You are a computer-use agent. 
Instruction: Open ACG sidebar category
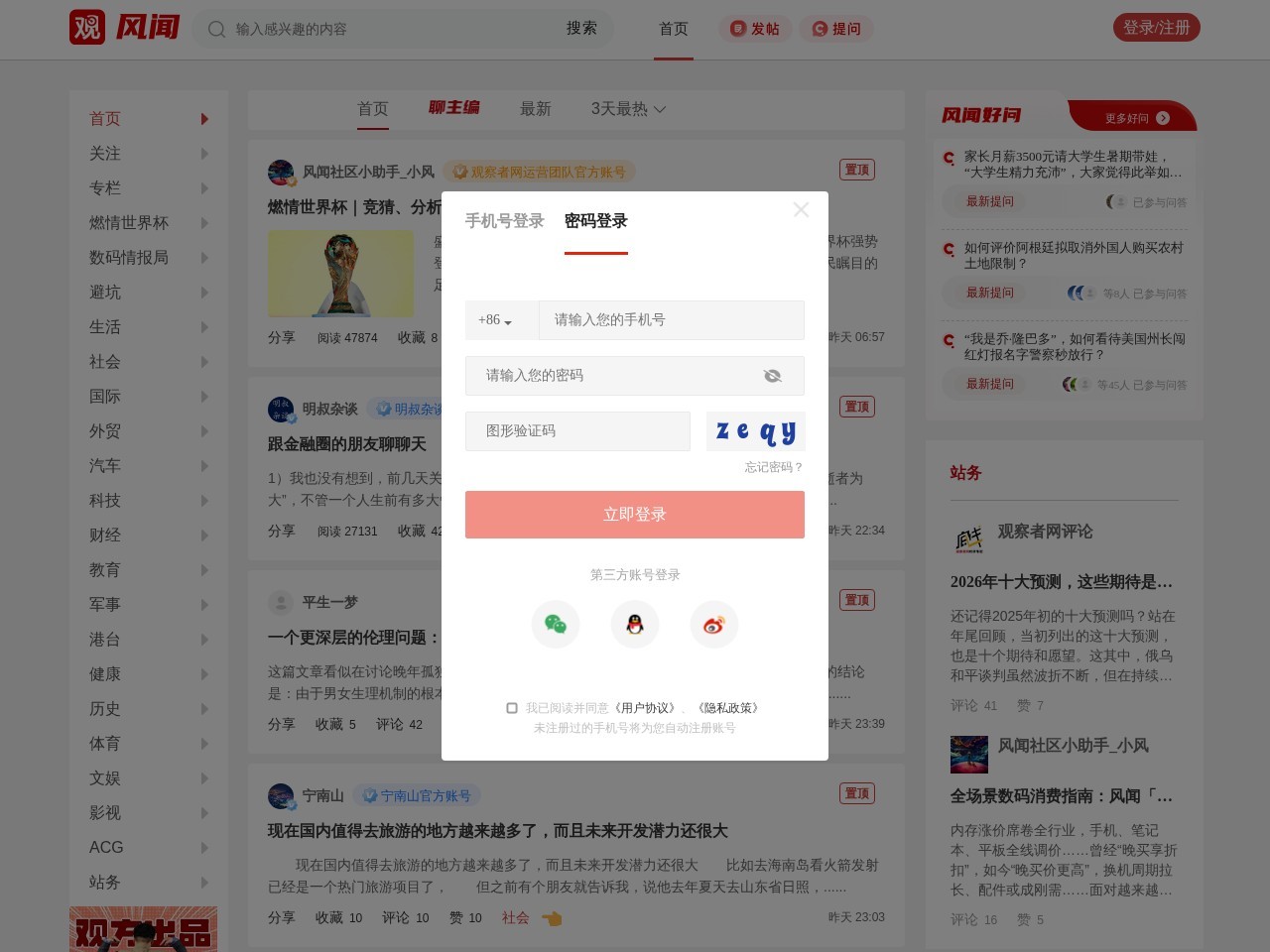tap(106, 848)
